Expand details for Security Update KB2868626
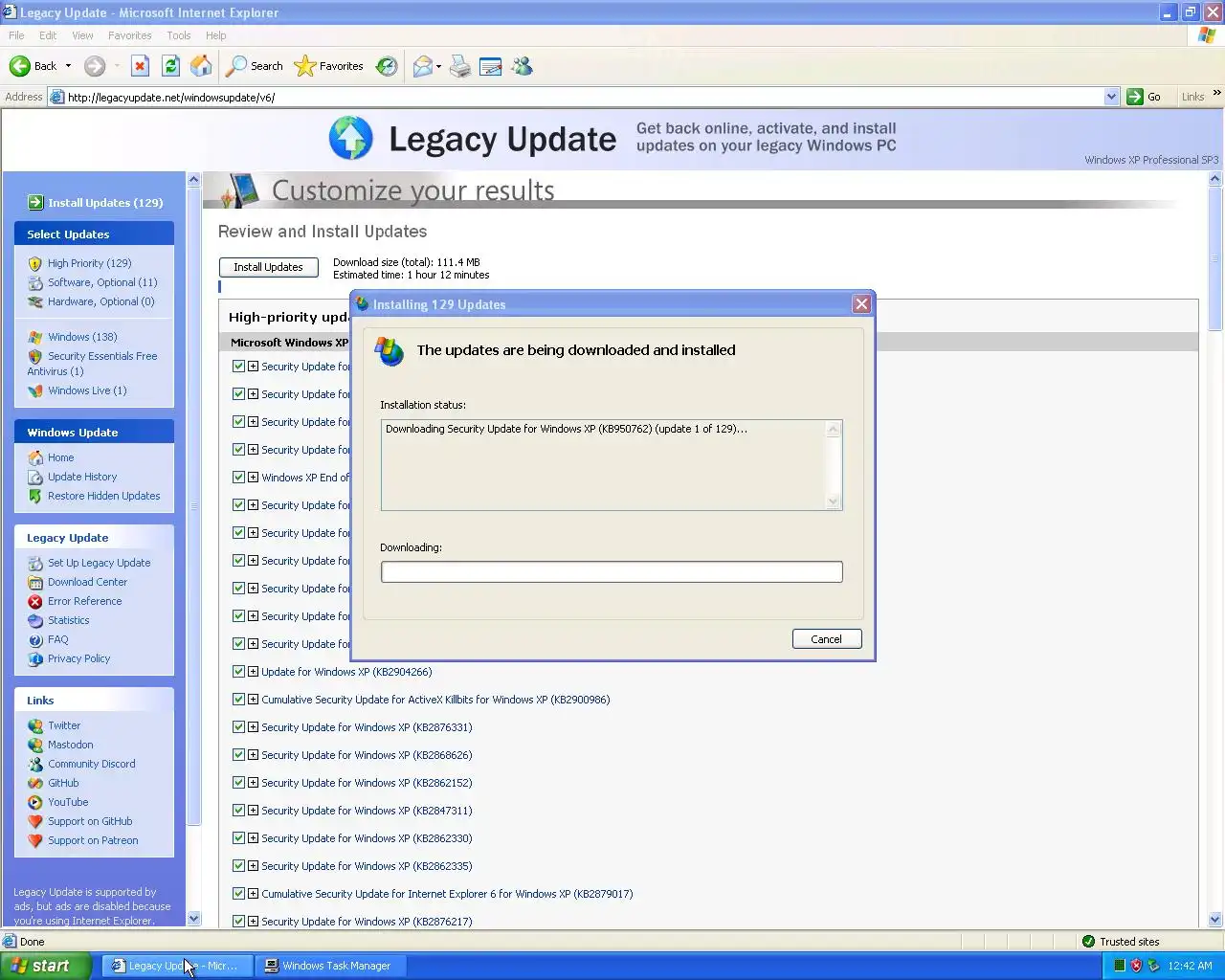1225x980 pixels. (x=253, y=755)
